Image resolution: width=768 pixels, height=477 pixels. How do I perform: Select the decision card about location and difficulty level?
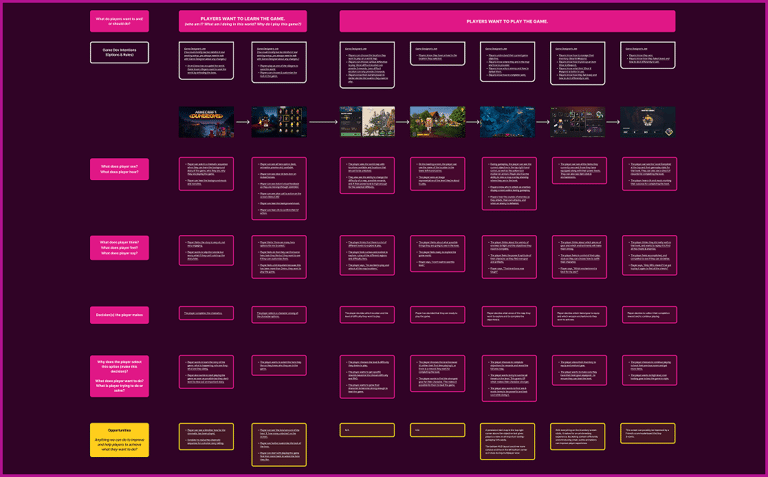coord(367,315)
